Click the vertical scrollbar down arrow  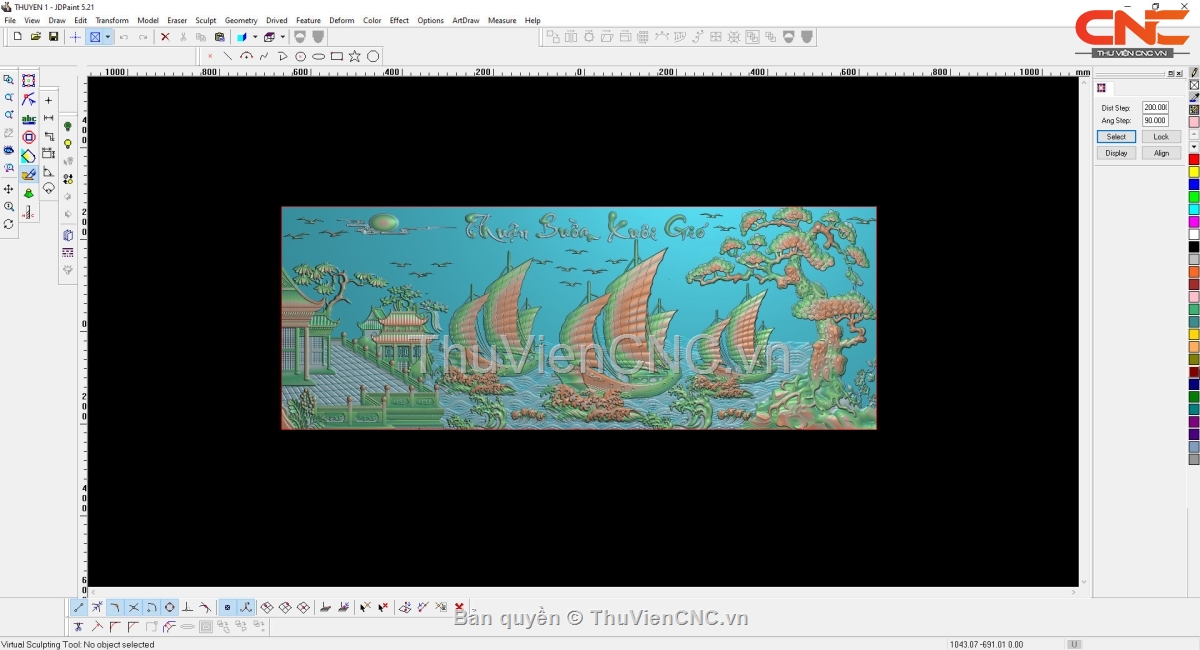[x=1084, y=582]
